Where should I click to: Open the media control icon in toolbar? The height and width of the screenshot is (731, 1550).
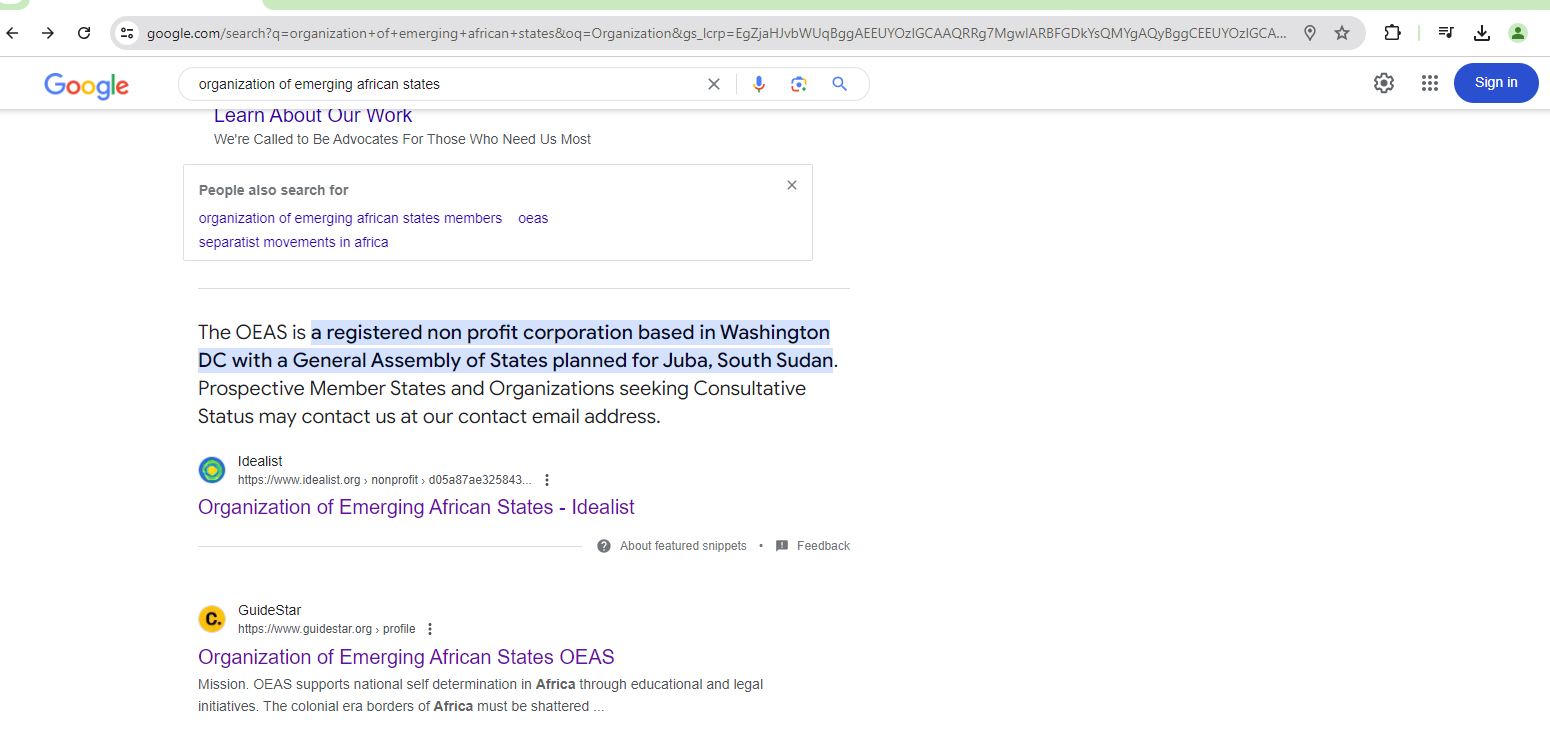(x=1446, y=33)
